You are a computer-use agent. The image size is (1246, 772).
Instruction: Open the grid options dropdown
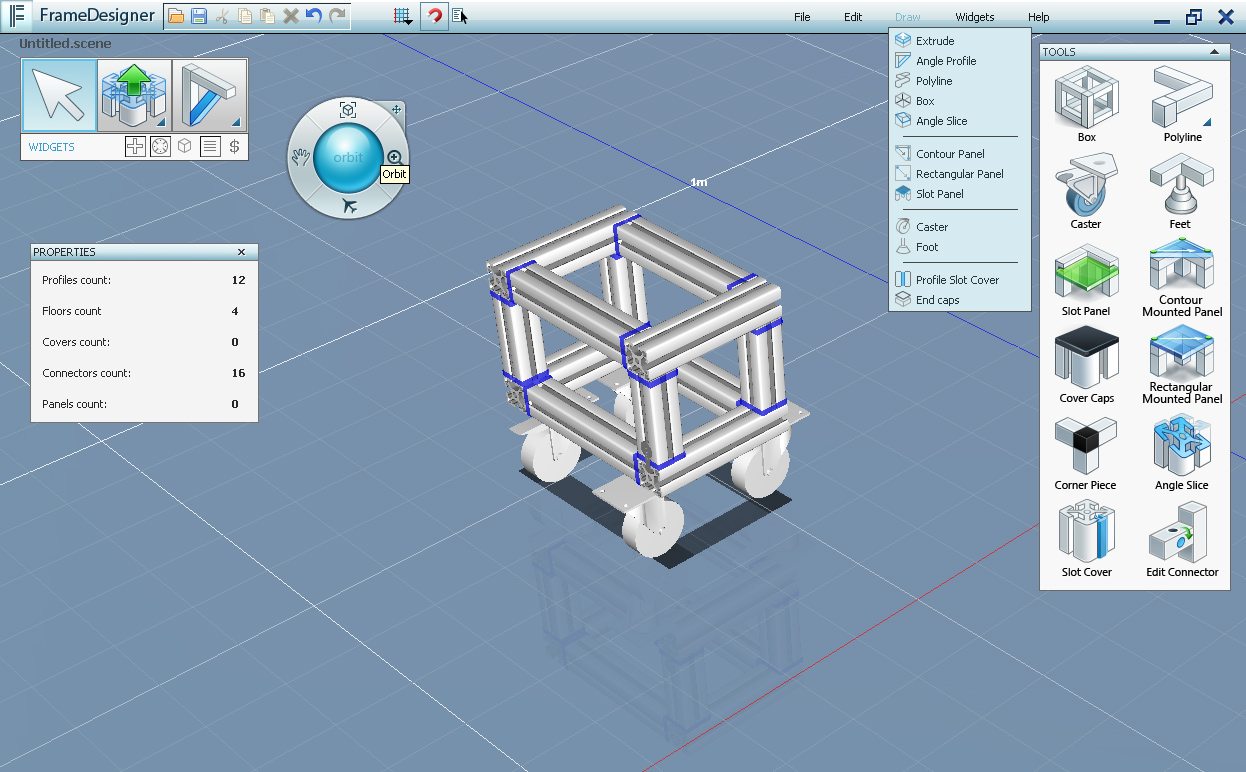click(402, 16)
